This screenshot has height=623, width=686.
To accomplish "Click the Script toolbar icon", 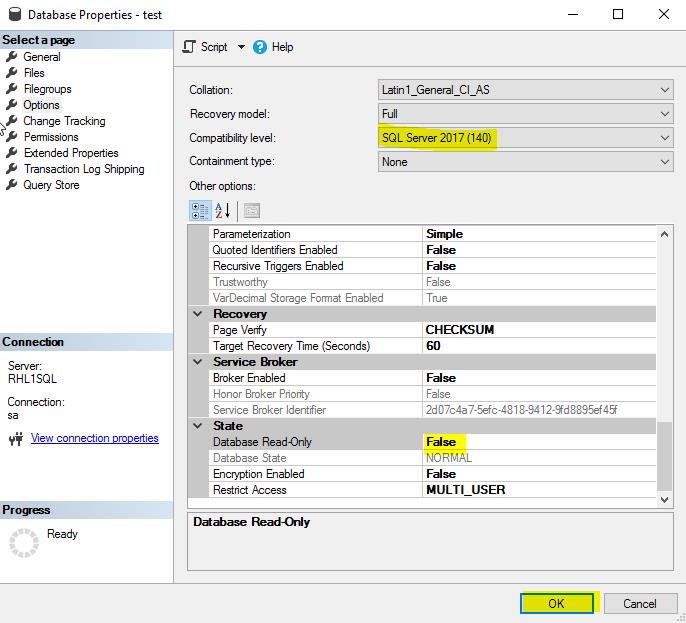I will pyautogui.click(x=190, y=47).
